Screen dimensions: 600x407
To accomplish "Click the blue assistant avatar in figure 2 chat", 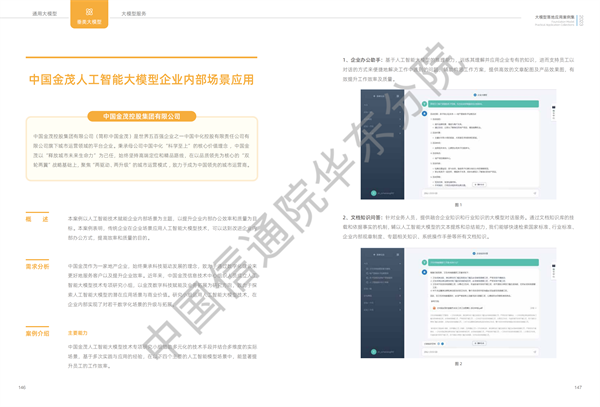I will click(x=424, y=272).
